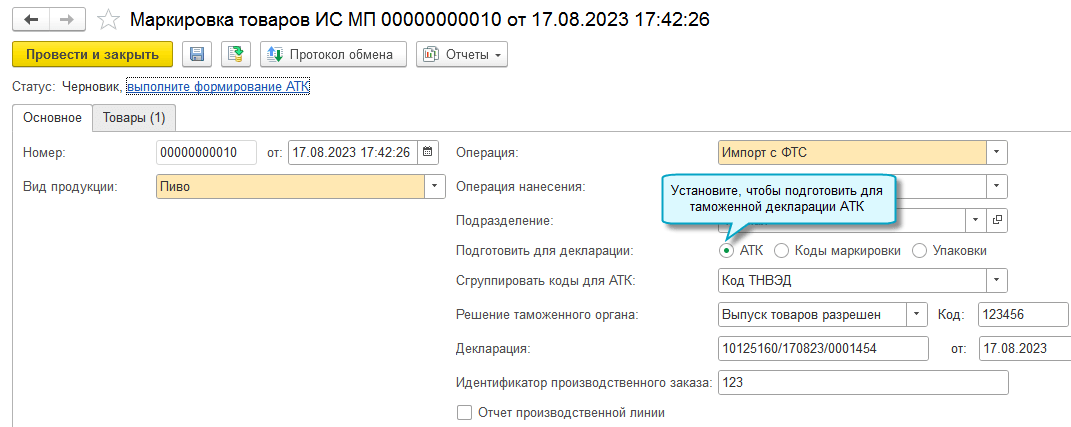This screenshot has height=427, width=1071.
Task: Add document to favorites with star icon
Action: click(x=107, y=20)
